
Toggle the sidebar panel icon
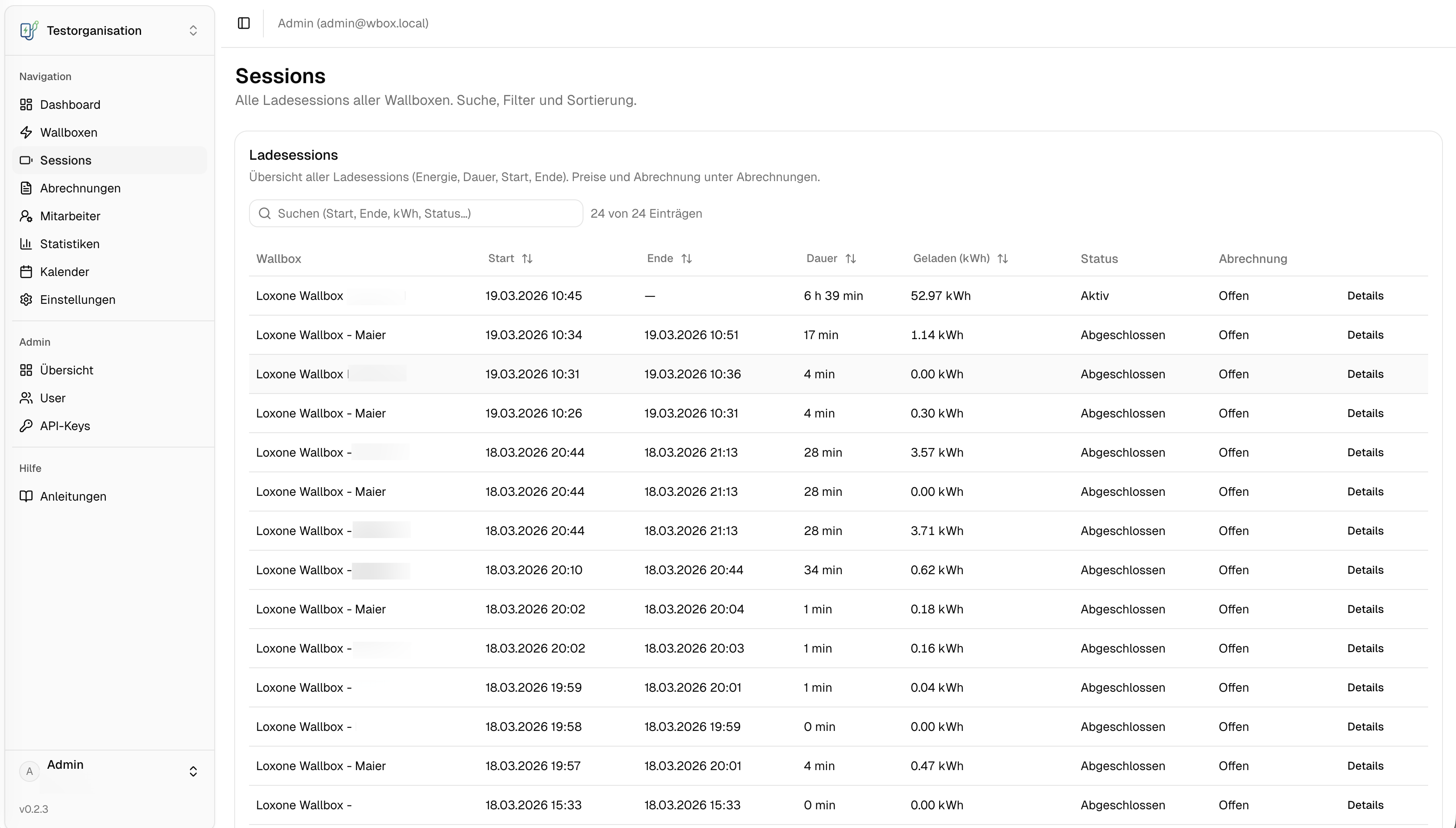tap(243, 24)
